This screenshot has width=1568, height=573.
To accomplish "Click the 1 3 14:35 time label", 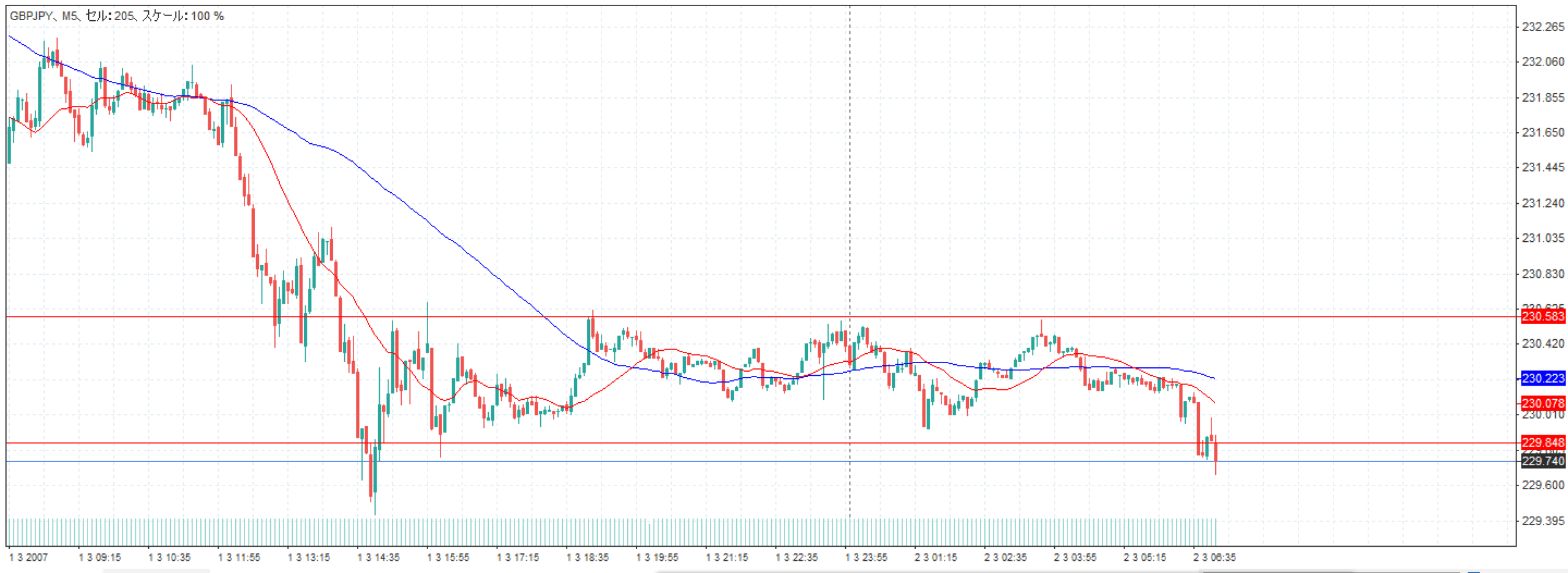I will [378, 558].
